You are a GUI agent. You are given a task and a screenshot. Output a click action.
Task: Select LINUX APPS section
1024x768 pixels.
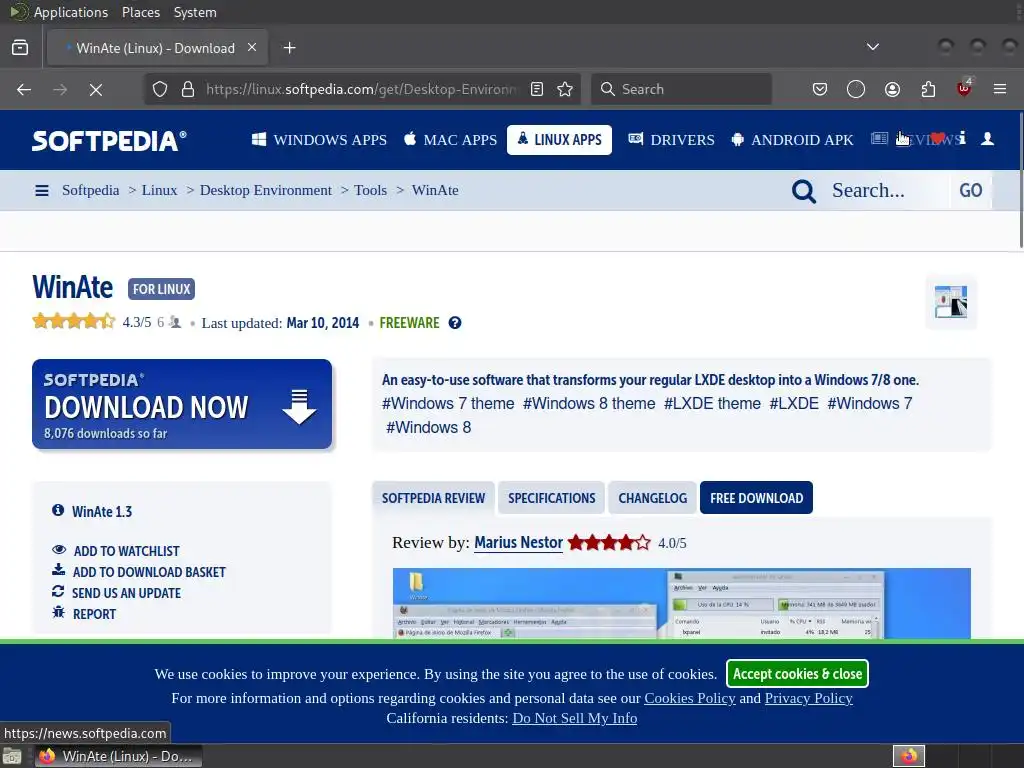click(x=559, y=140)
